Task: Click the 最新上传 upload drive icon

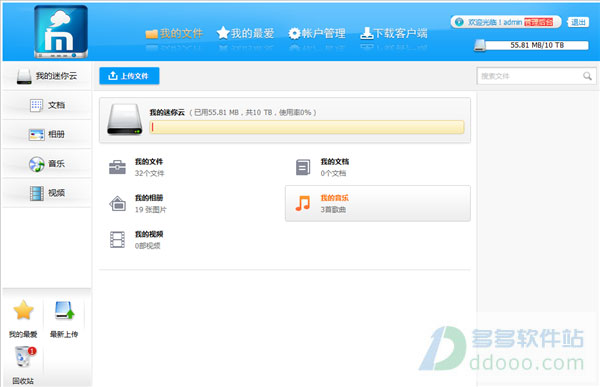Action: [x=64, y=310]
